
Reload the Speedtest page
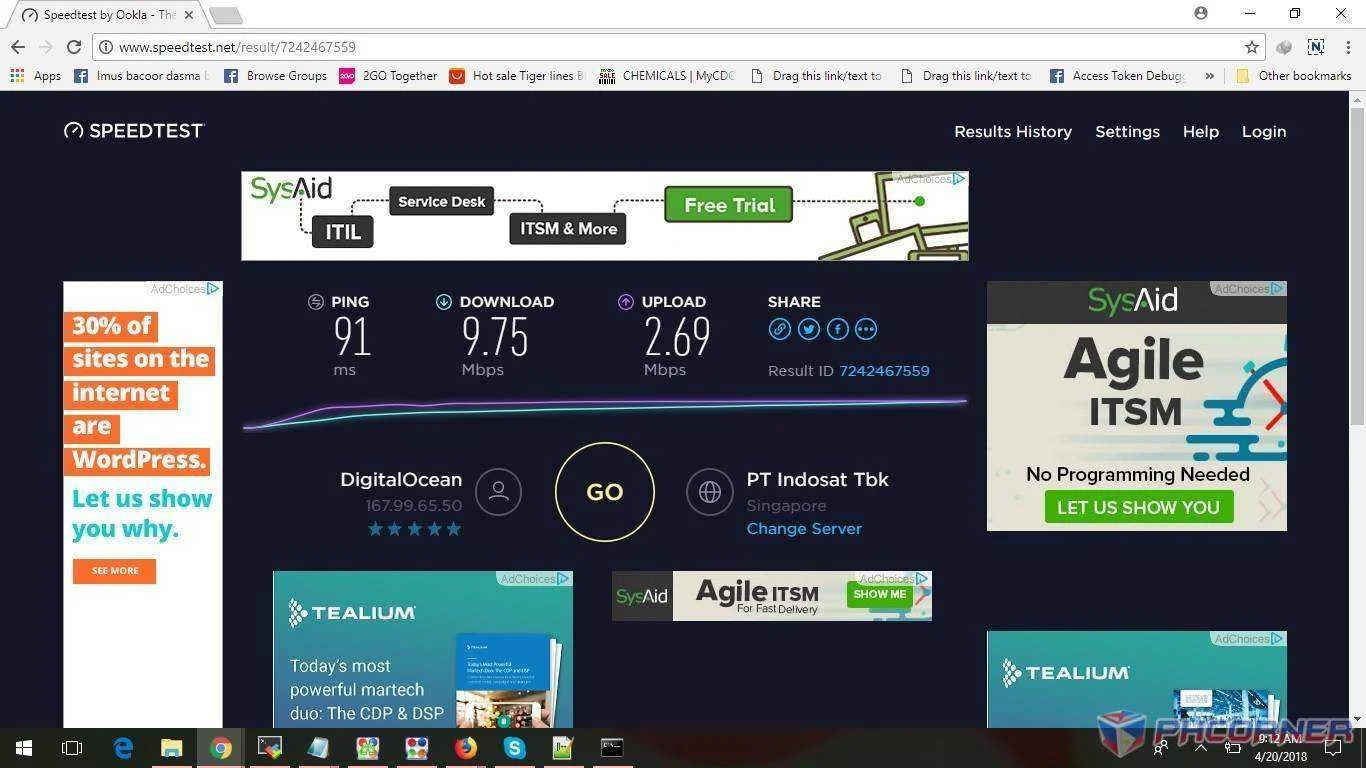coord(73,47)
